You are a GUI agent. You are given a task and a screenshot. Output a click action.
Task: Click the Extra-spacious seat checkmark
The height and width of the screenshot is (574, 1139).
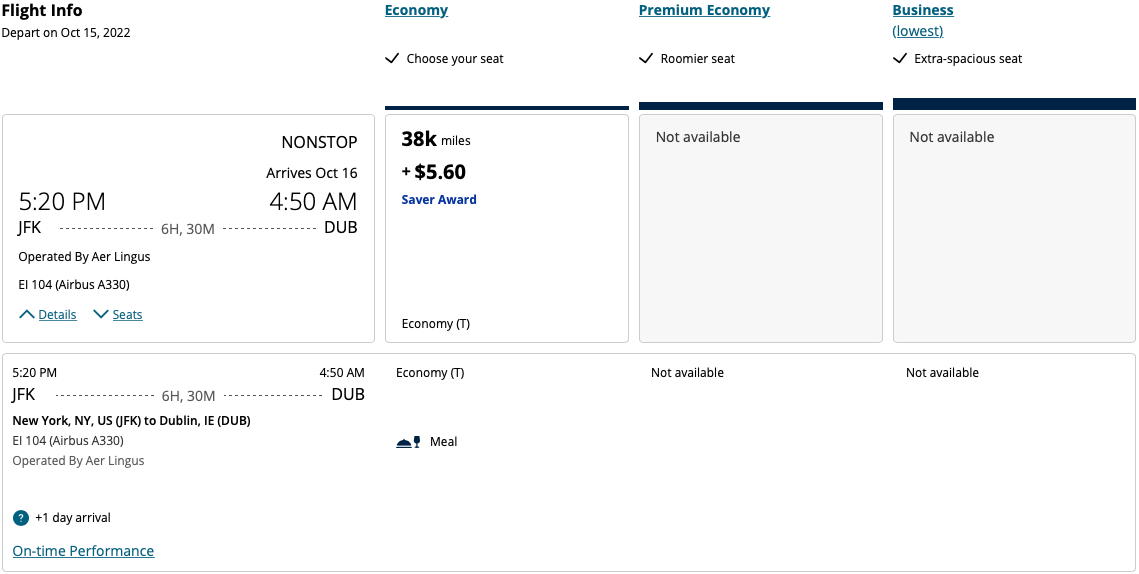(900, 58)
